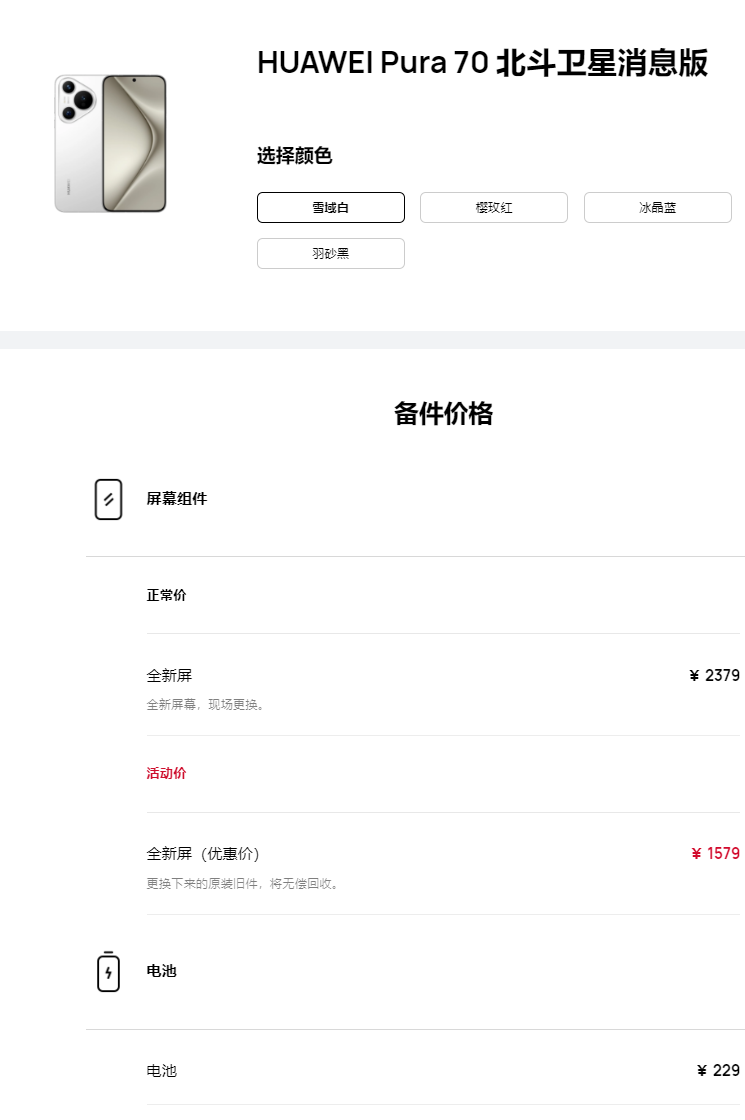Click the 全新屏（优惠价）item name
The height and width of the screenshot is (1120, 745).
203,854
